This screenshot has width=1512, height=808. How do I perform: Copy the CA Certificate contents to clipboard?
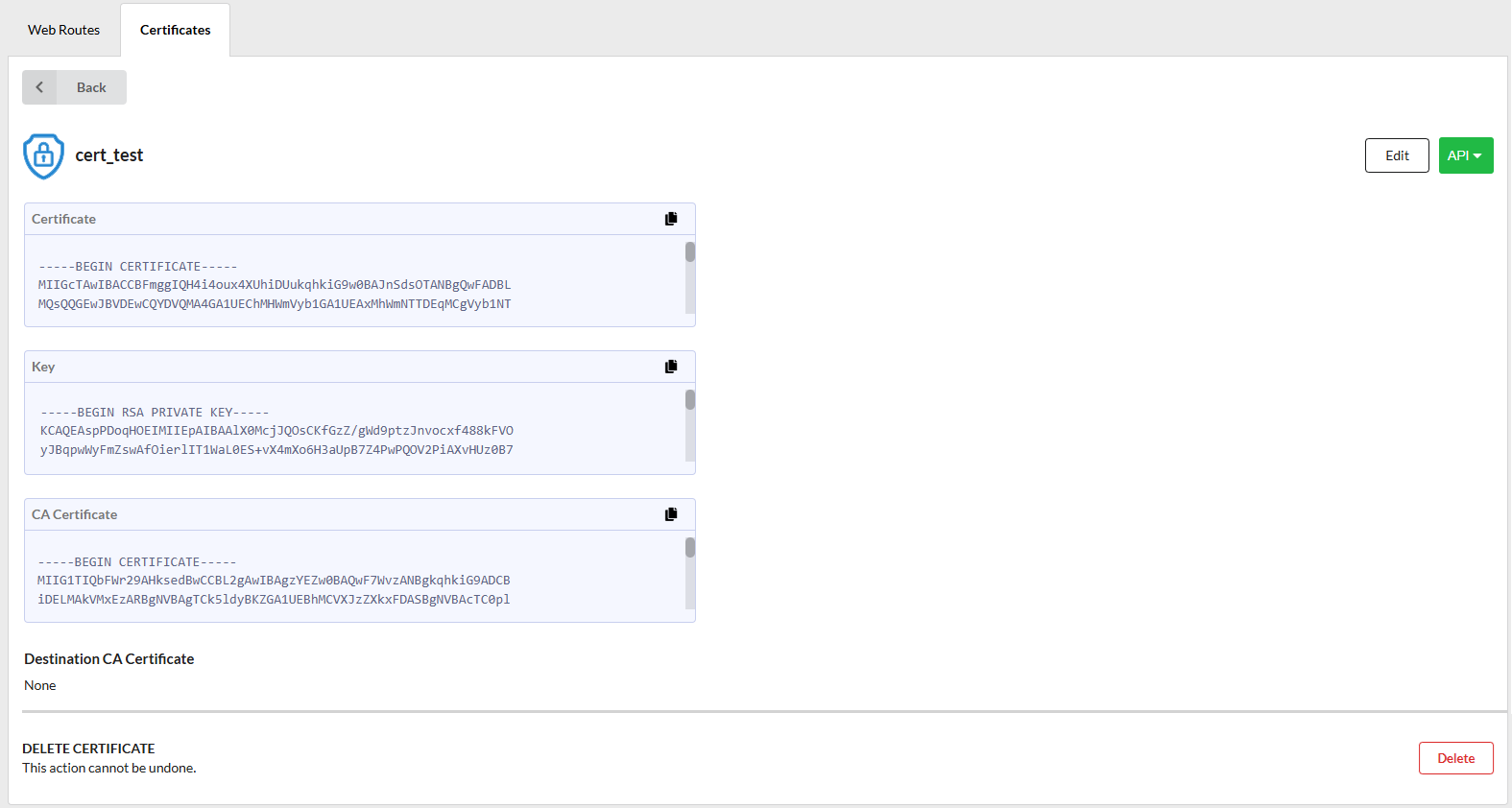pyautogui.click(x=671, y=514)
